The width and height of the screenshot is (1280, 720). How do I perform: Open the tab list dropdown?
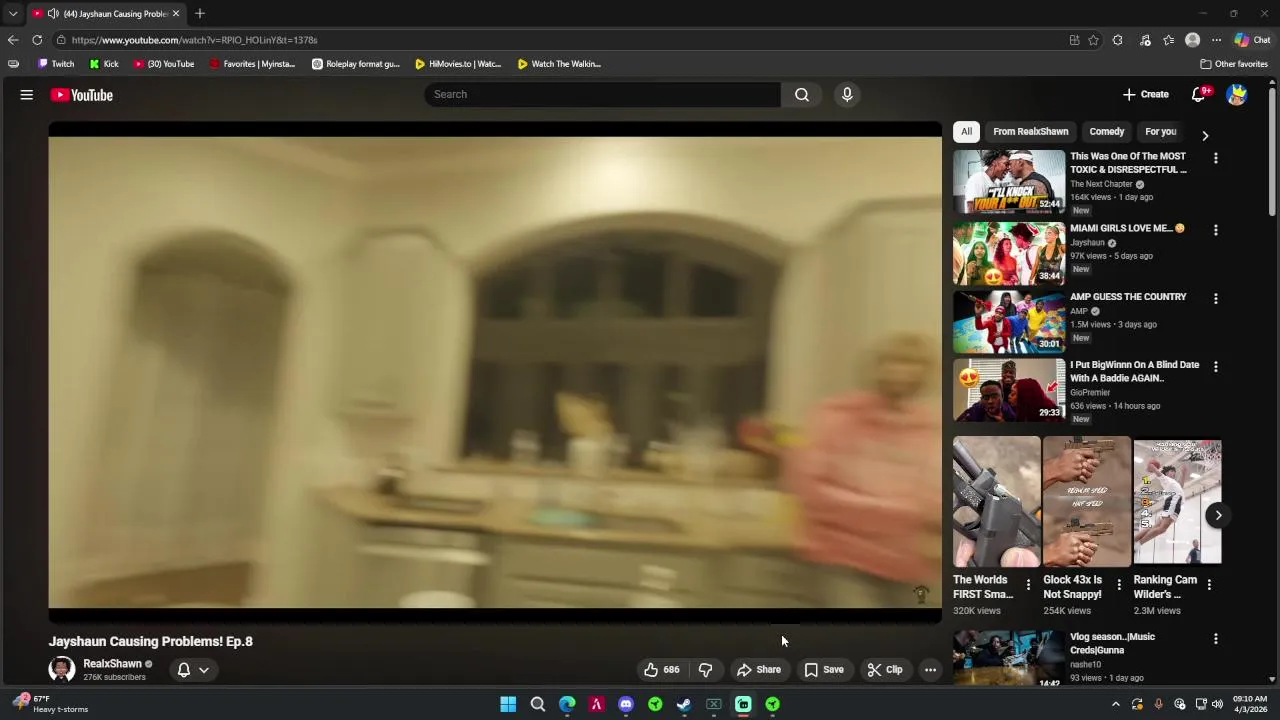click(x=13, y=14)
